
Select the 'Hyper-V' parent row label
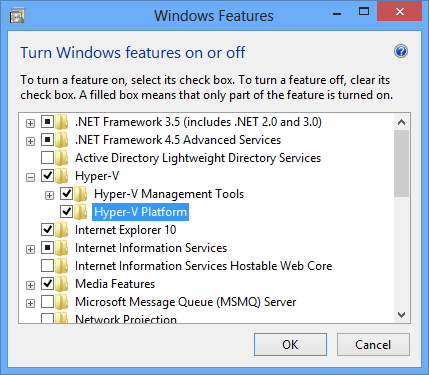click(97, 176)
